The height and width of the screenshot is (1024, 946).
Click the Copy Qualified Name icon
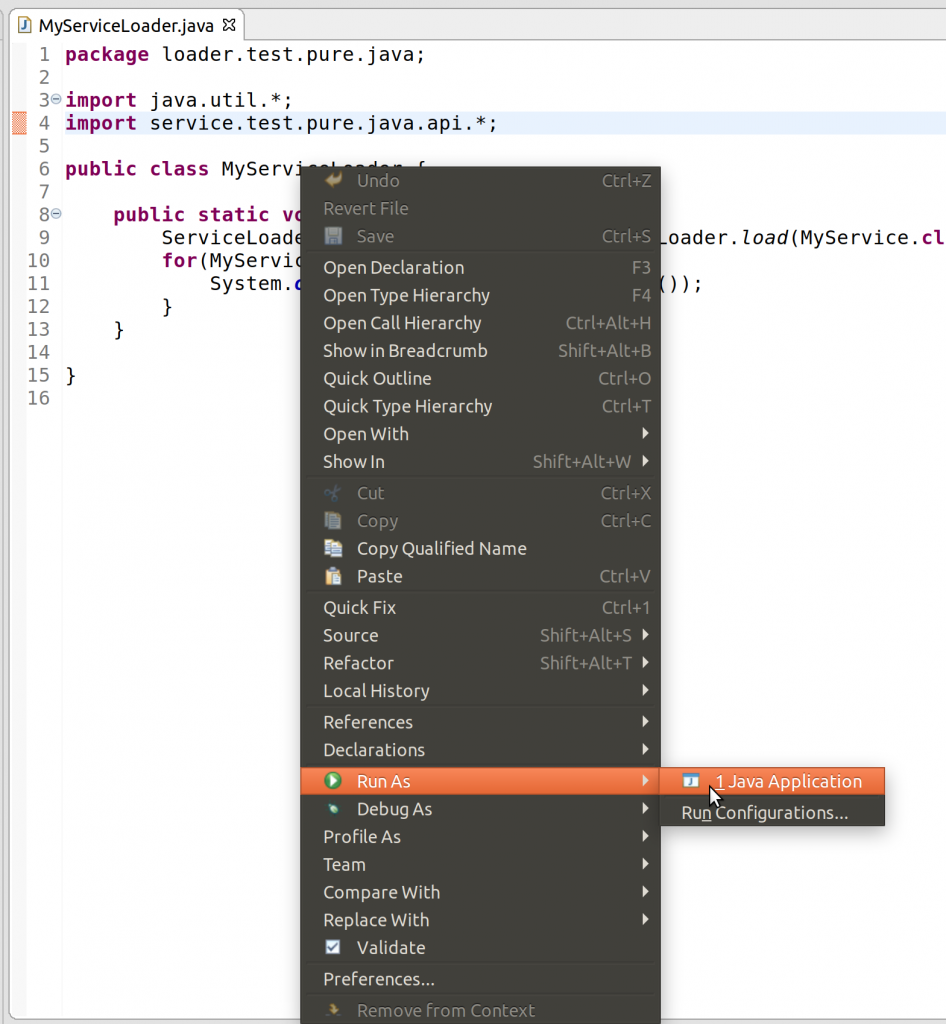[x=333, y=548]
